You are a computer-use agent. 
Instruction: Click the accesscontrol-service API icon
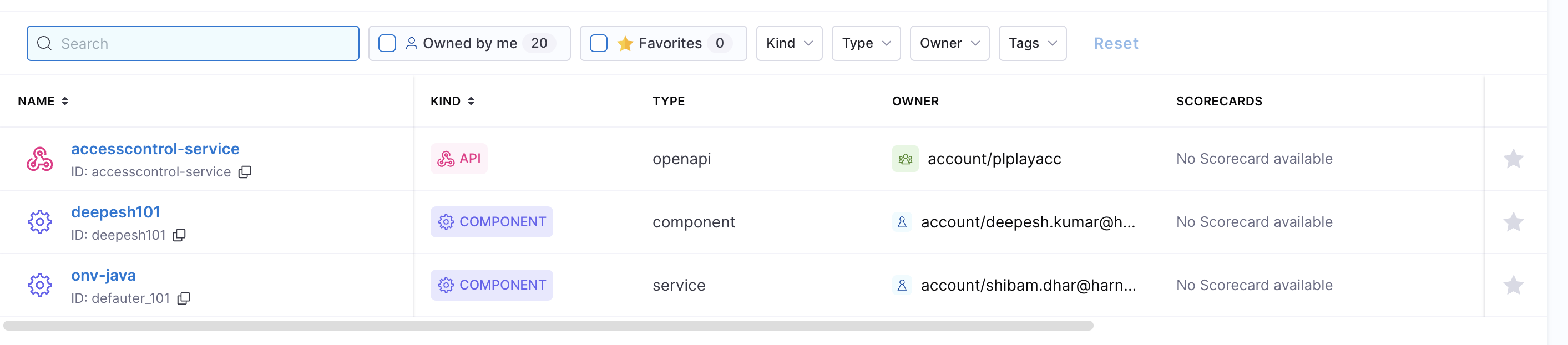coord(39,159)
